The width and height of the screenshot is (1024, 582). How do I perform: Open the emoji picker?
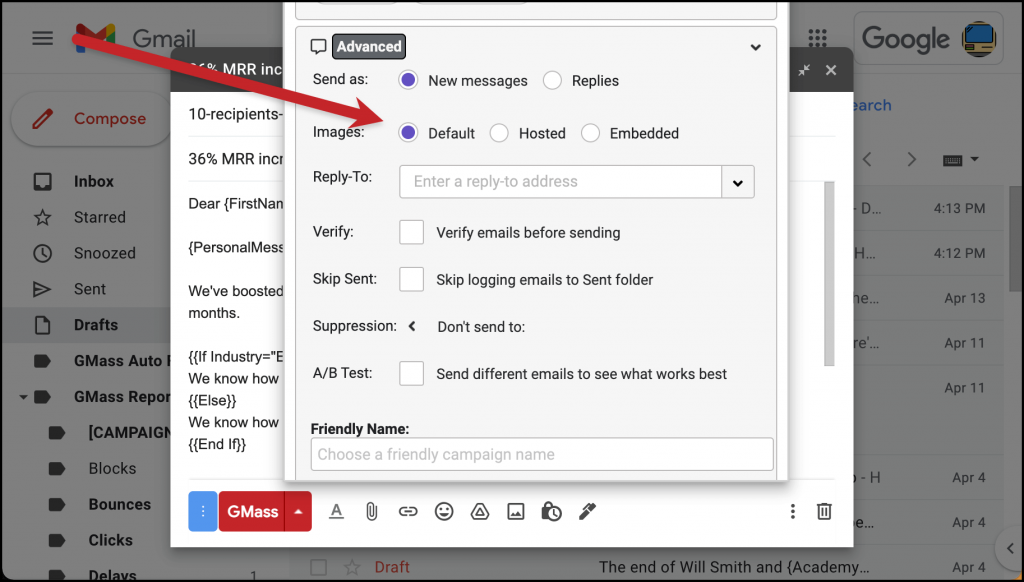coord(444,511)
